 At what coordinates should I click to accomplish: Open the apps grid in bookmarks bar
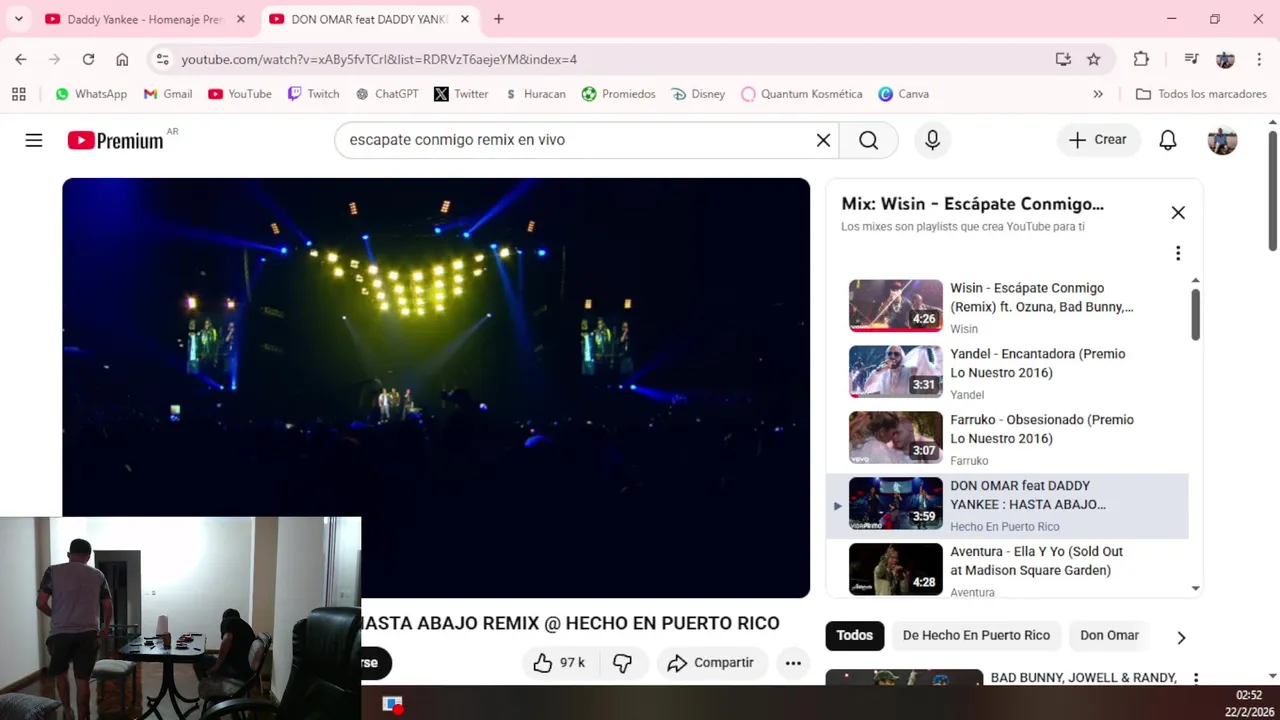(19, 94)
